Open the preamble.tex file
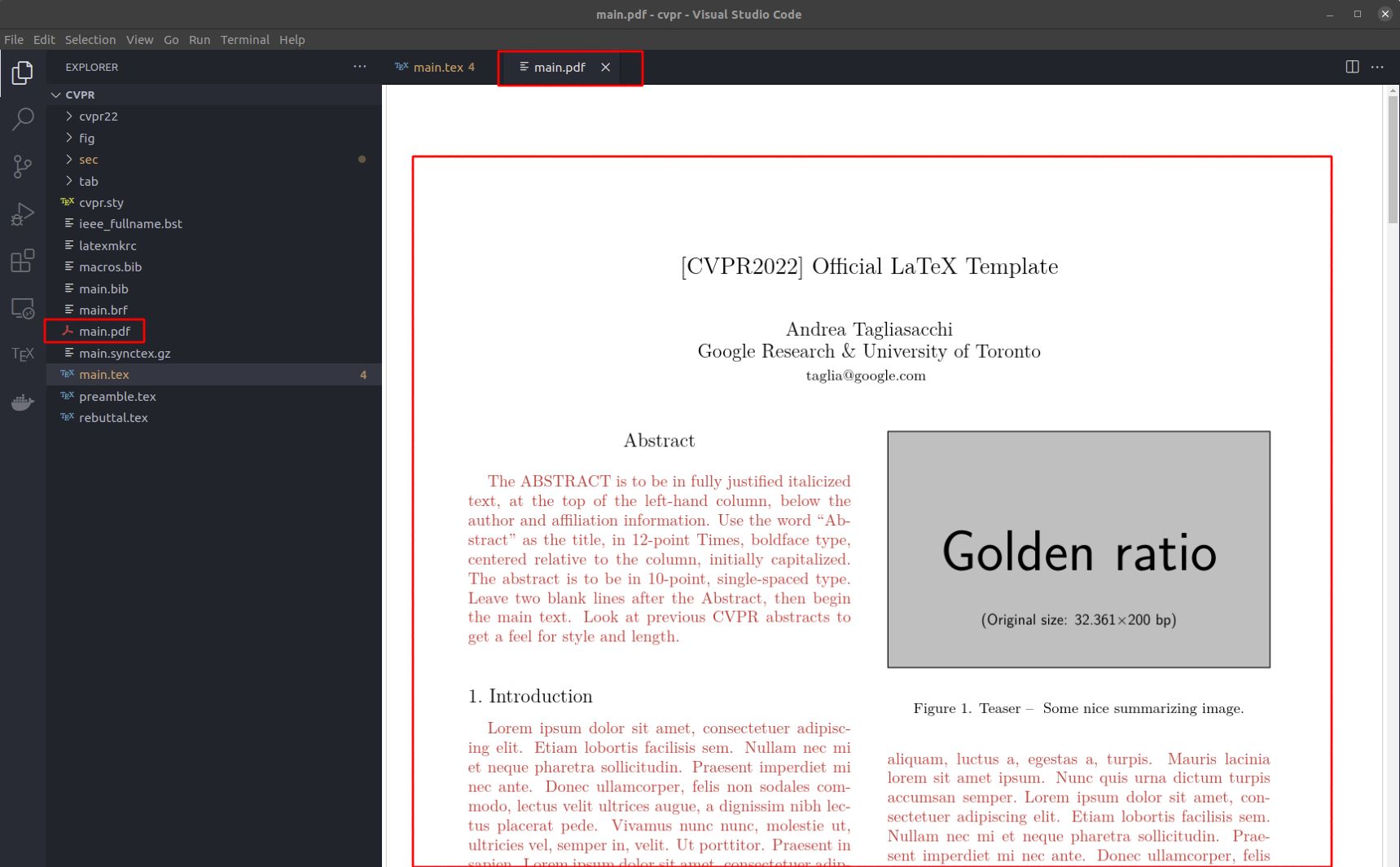This screenshot has width=1400, height=867. coord(117,396)
